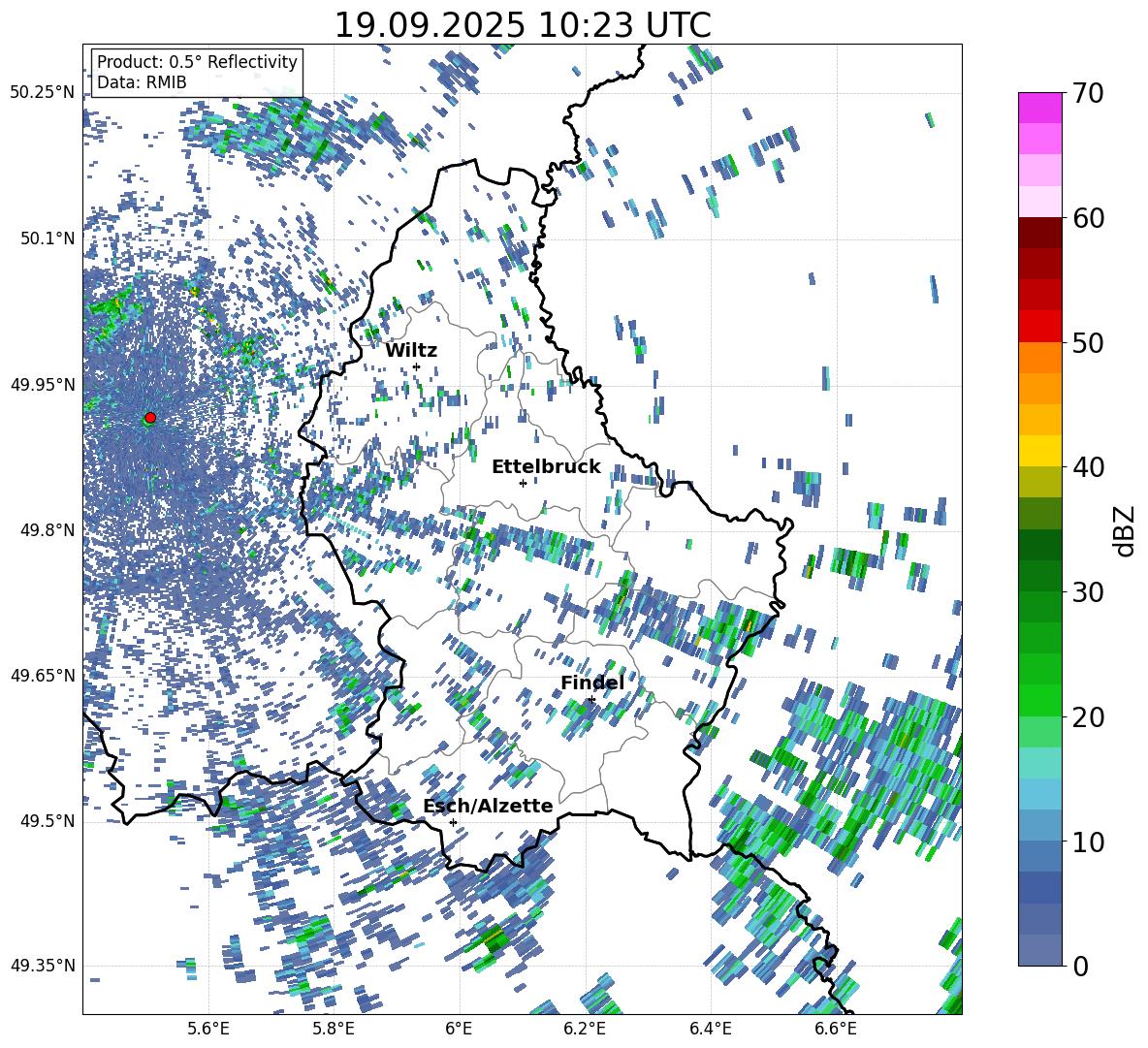Viewport: 1148px width, 1048px height.
Task: Click the dark red colorbar segment below 60
Action: click(1039, 233)
